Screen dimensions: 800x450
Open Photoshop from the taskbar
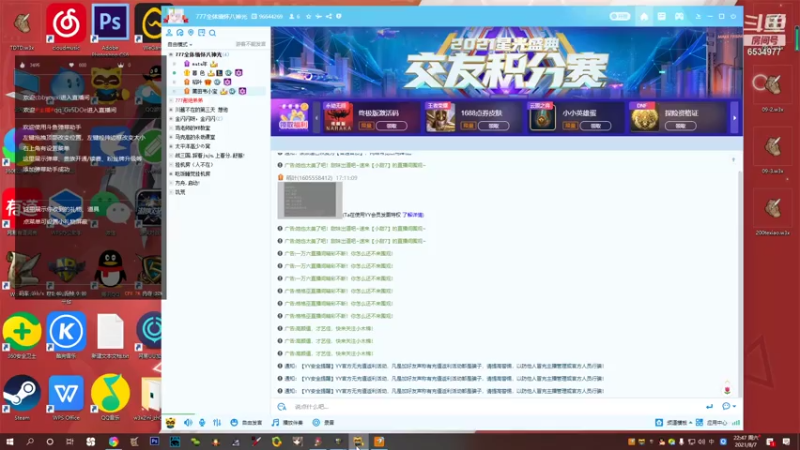154,441
